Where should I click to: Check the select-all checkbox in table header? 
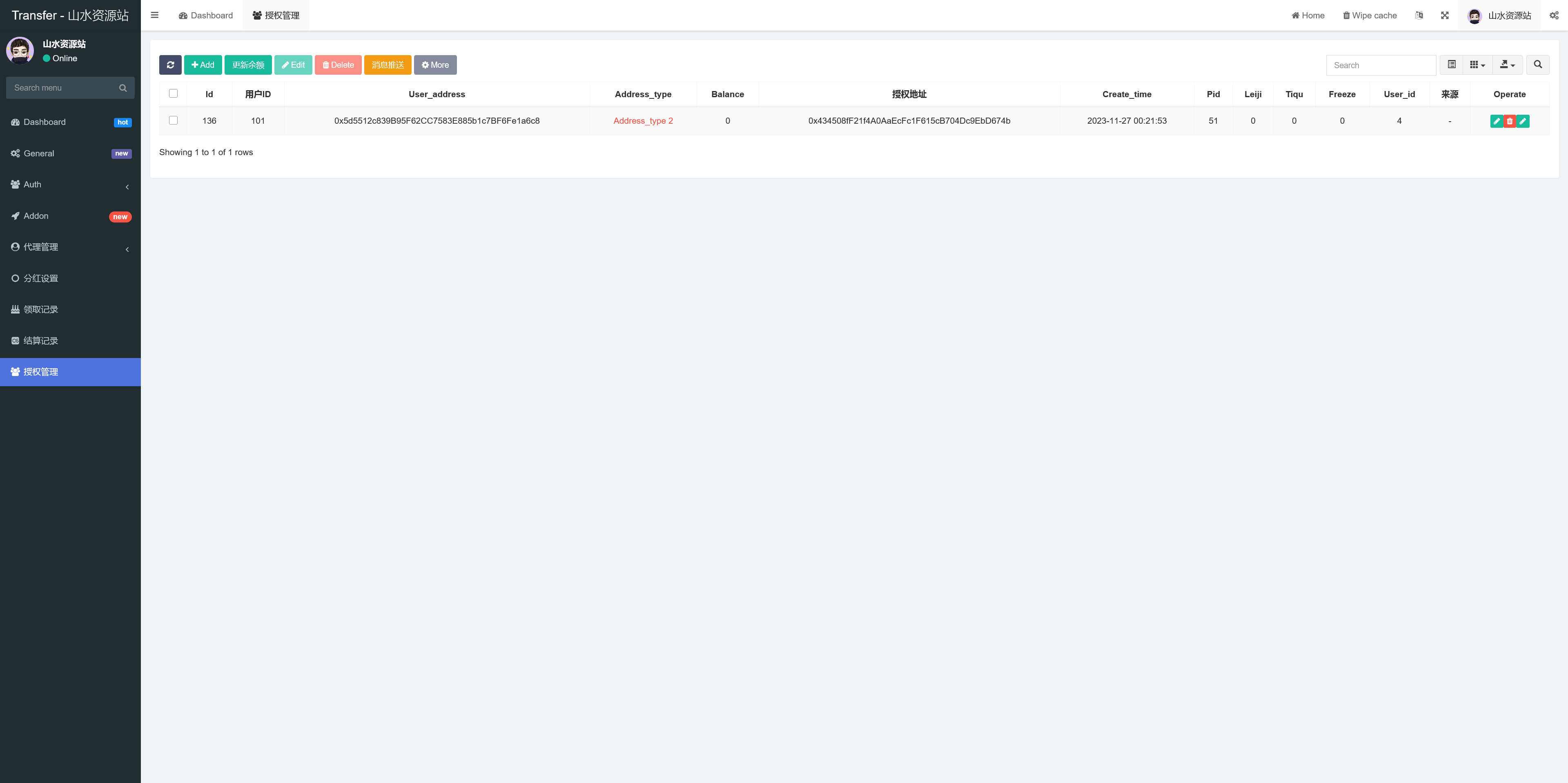[174, 94]
